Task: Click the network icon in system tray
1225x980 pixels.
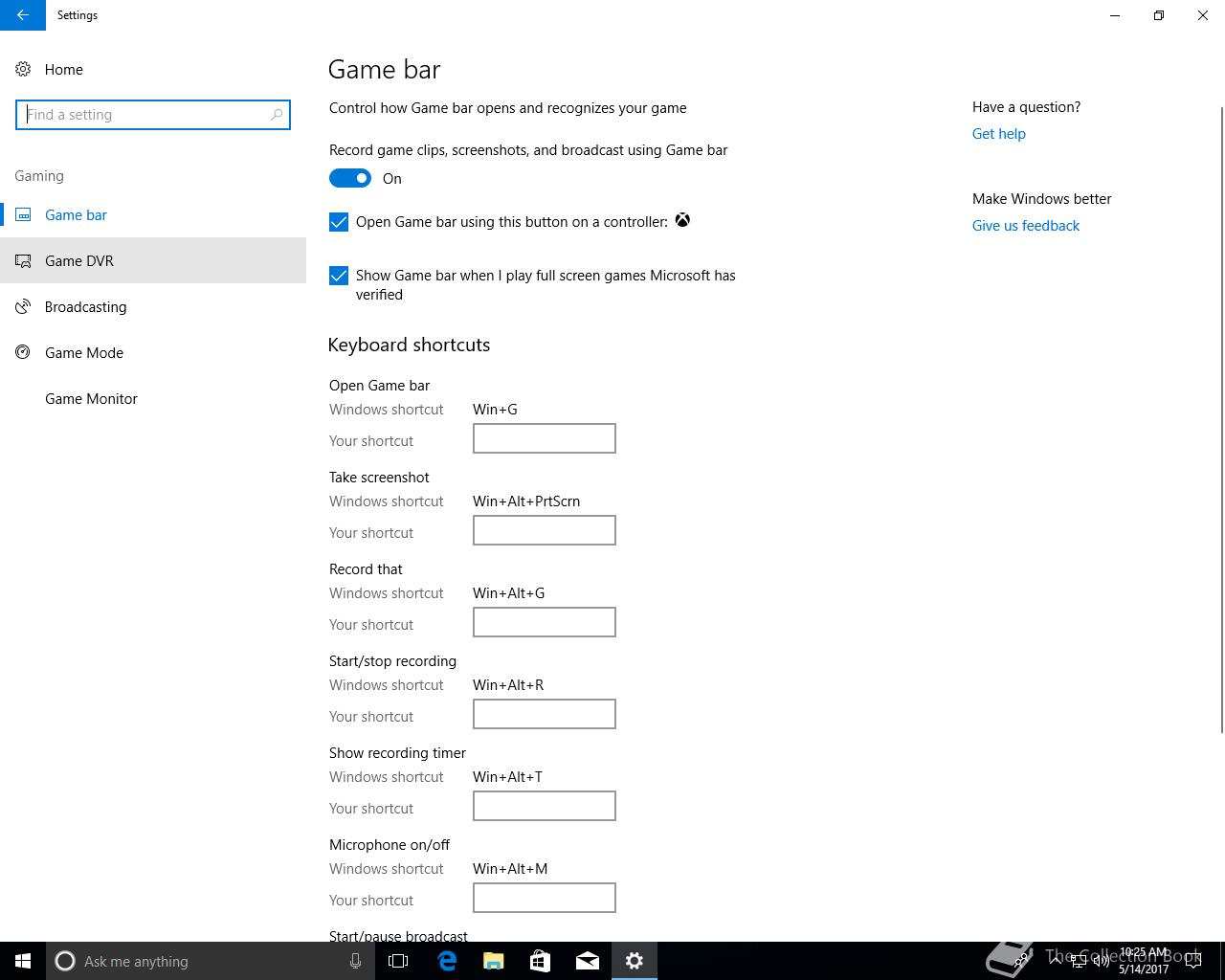Action: [1079, 962]
